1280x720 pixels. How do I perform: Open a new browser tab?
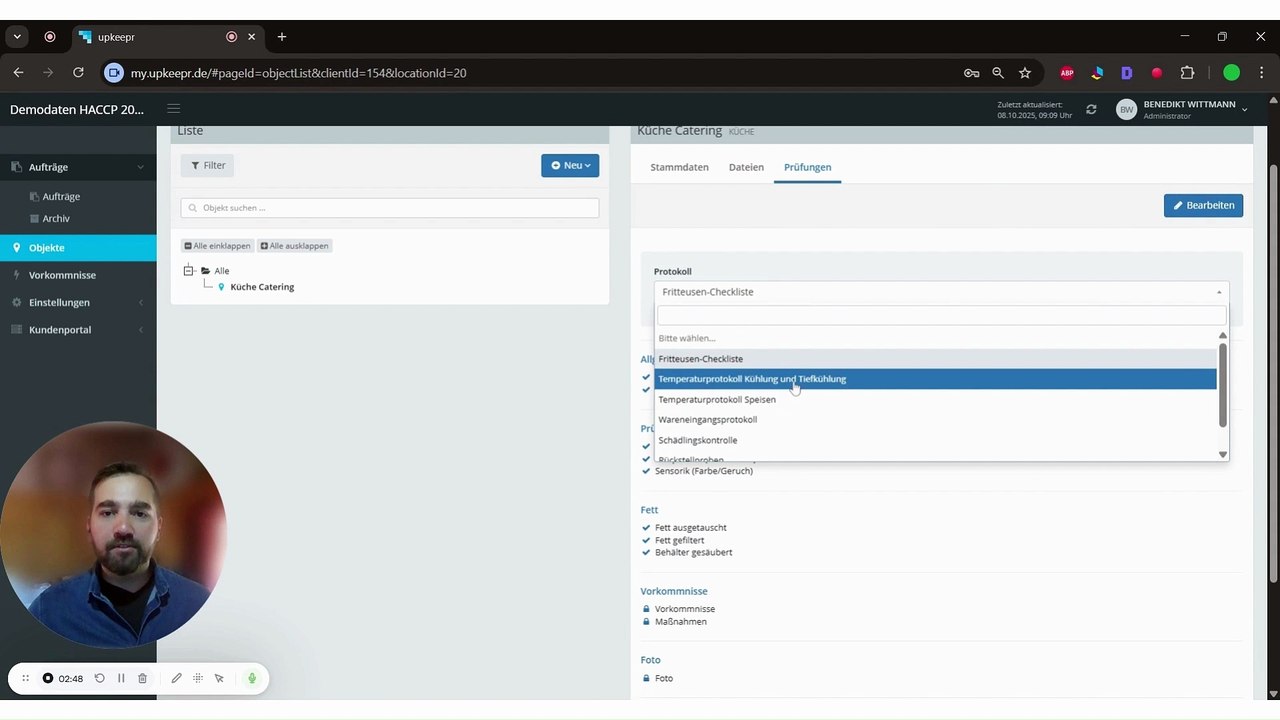[282, 37]
